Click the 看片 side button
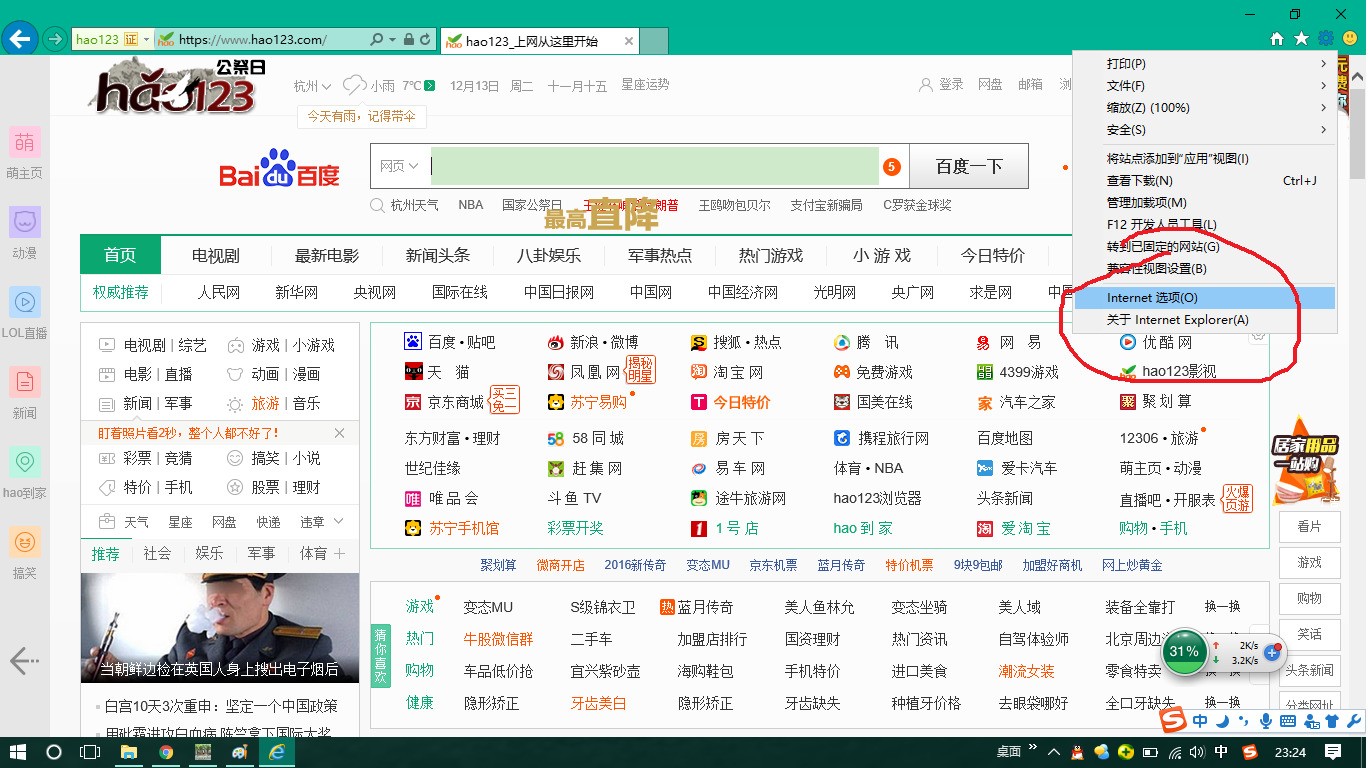The width and height of the screenshot is (1368, 768). coord(1309,526)
